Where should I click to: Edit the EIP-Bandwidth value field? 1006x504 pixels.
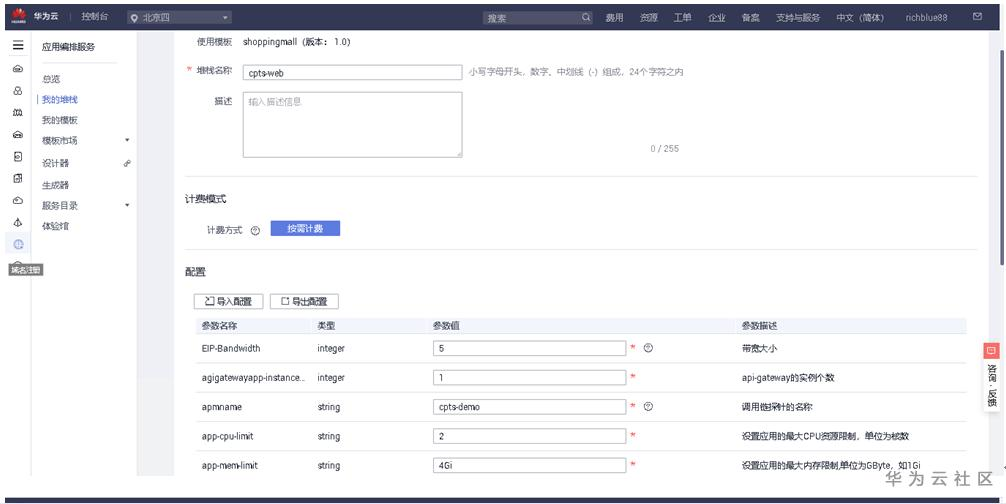pos(529,348)
